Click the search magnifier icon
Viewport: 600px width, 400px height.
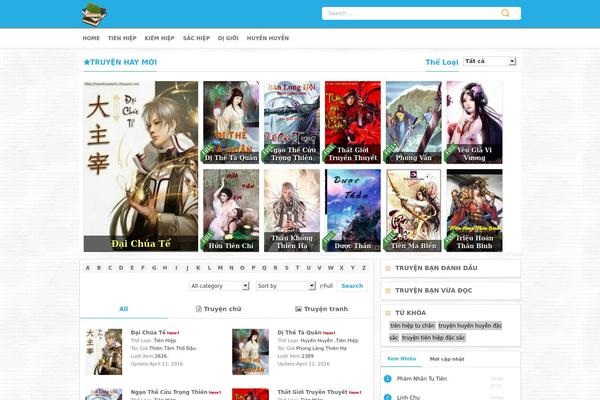505,13
